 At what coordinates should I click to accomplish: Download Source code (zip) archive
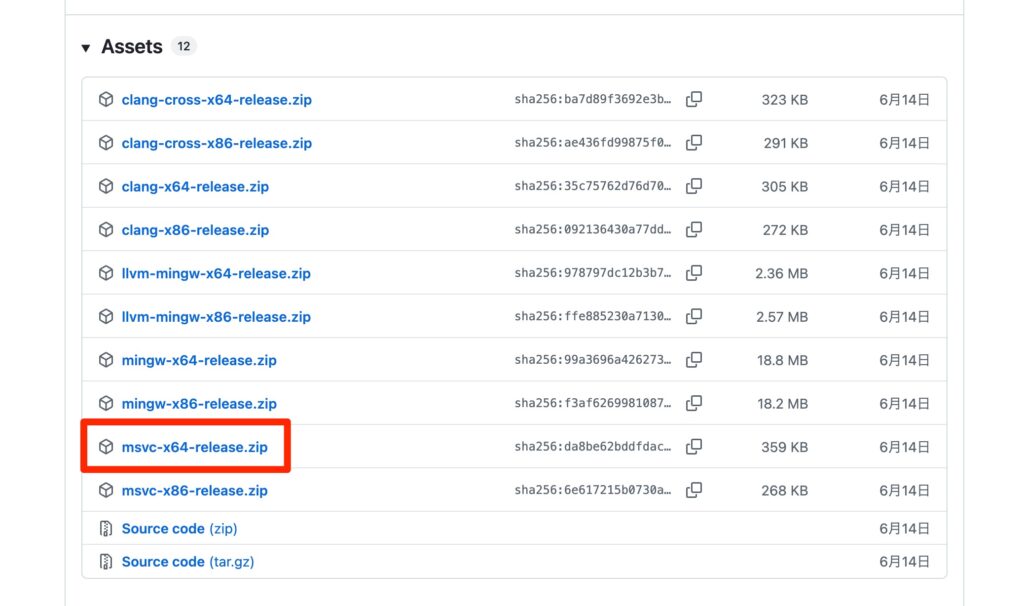tap(179, 528)
